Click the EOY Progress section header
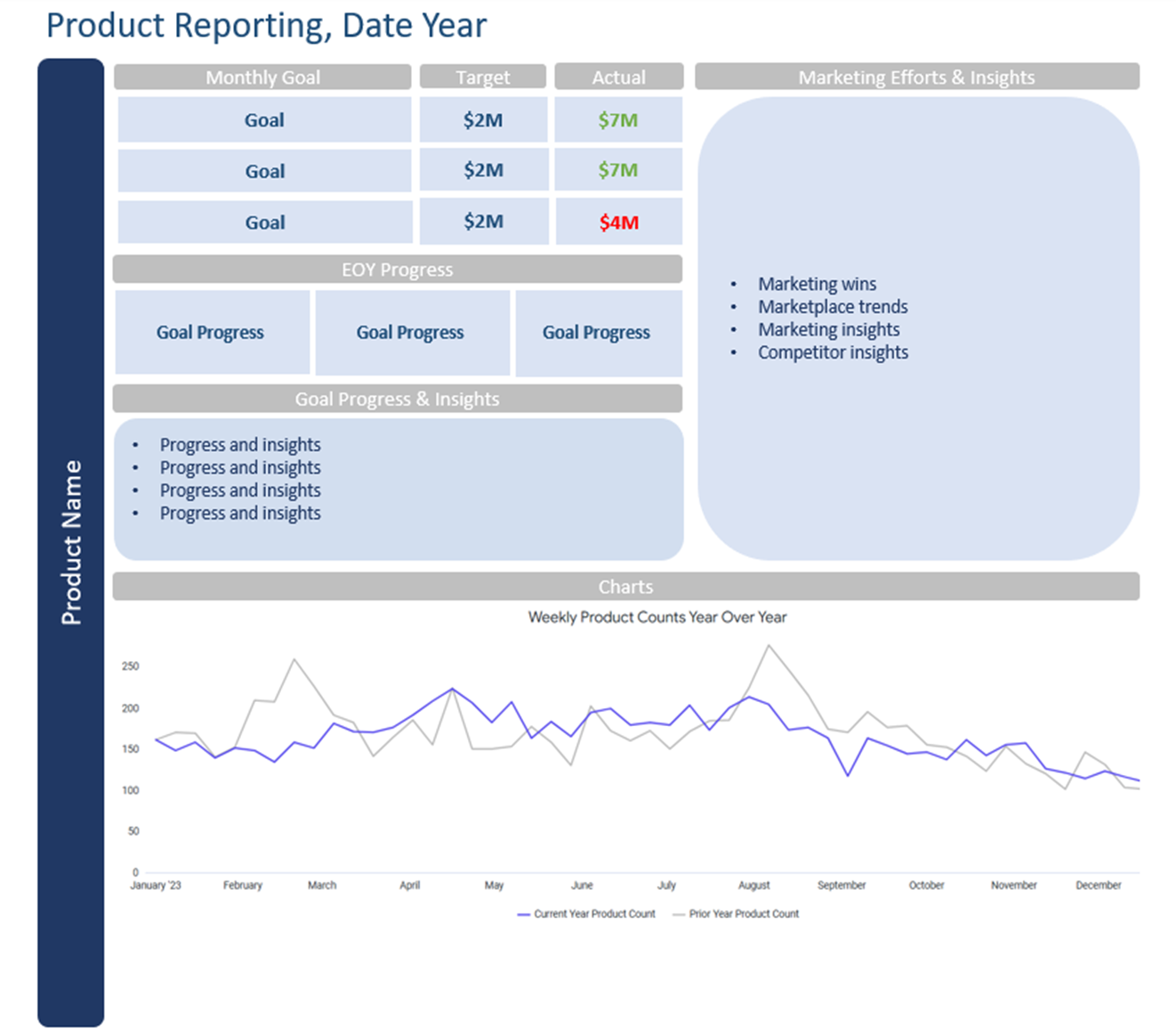Image resolution: width=1176 pixels, height=1033 pixels. 397,270
